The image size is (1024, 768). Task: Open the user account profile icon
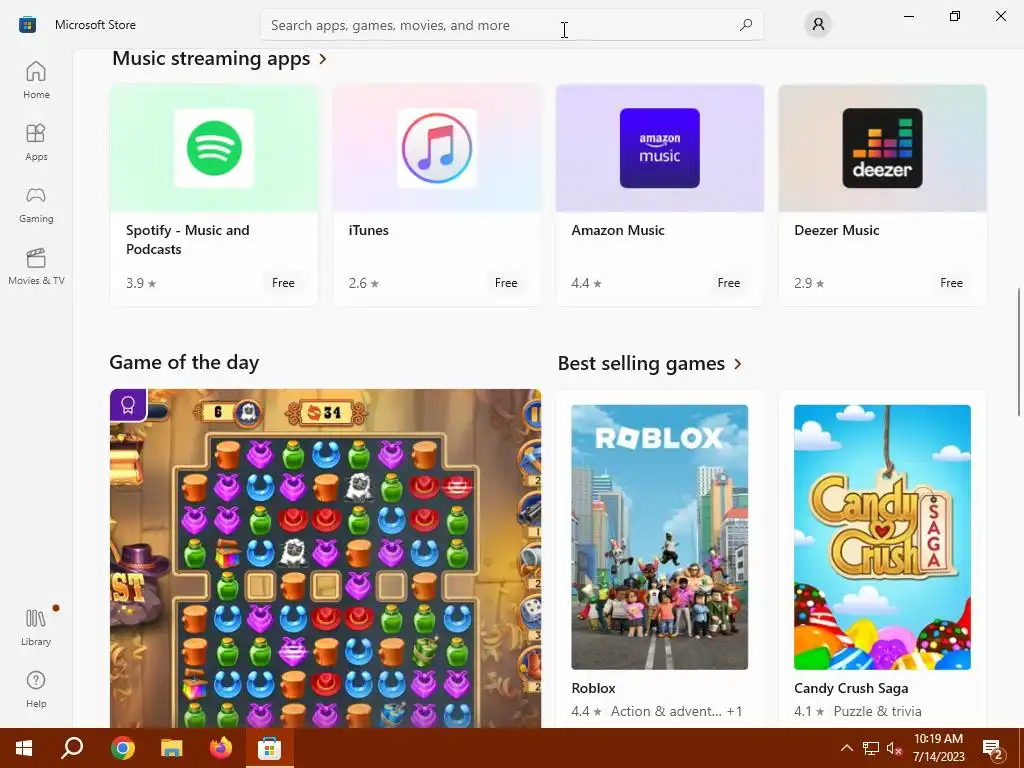point(818,25)
